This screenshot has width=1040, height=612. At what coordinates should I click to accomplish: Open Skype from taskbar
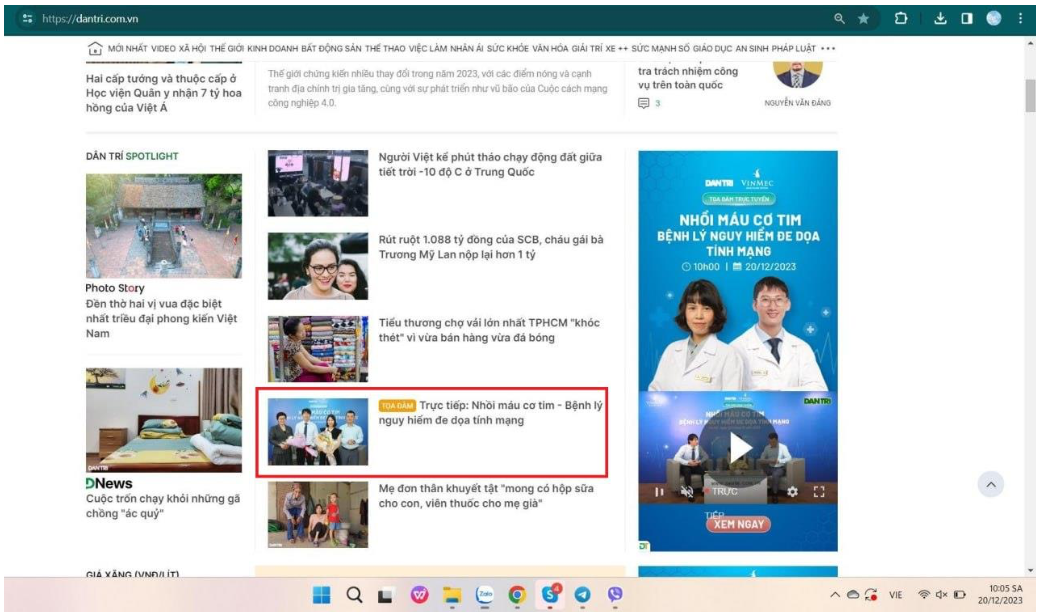(551, 594)
